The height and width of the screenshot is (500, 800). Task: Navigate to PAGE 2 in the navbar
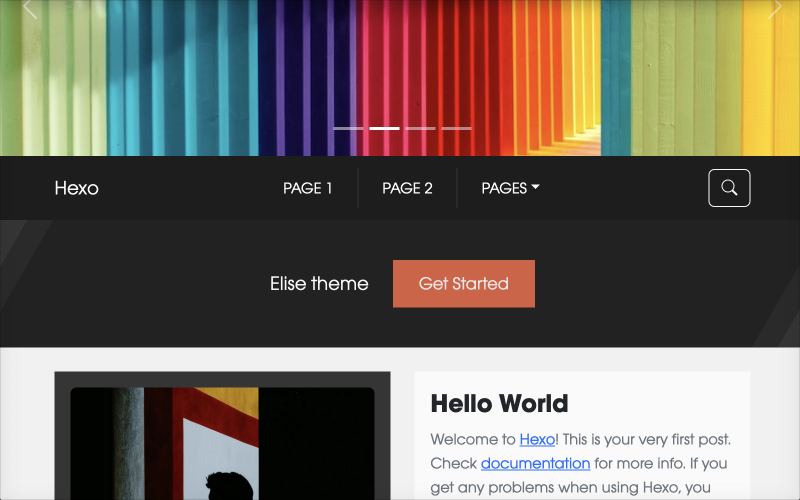click(407, 188)
